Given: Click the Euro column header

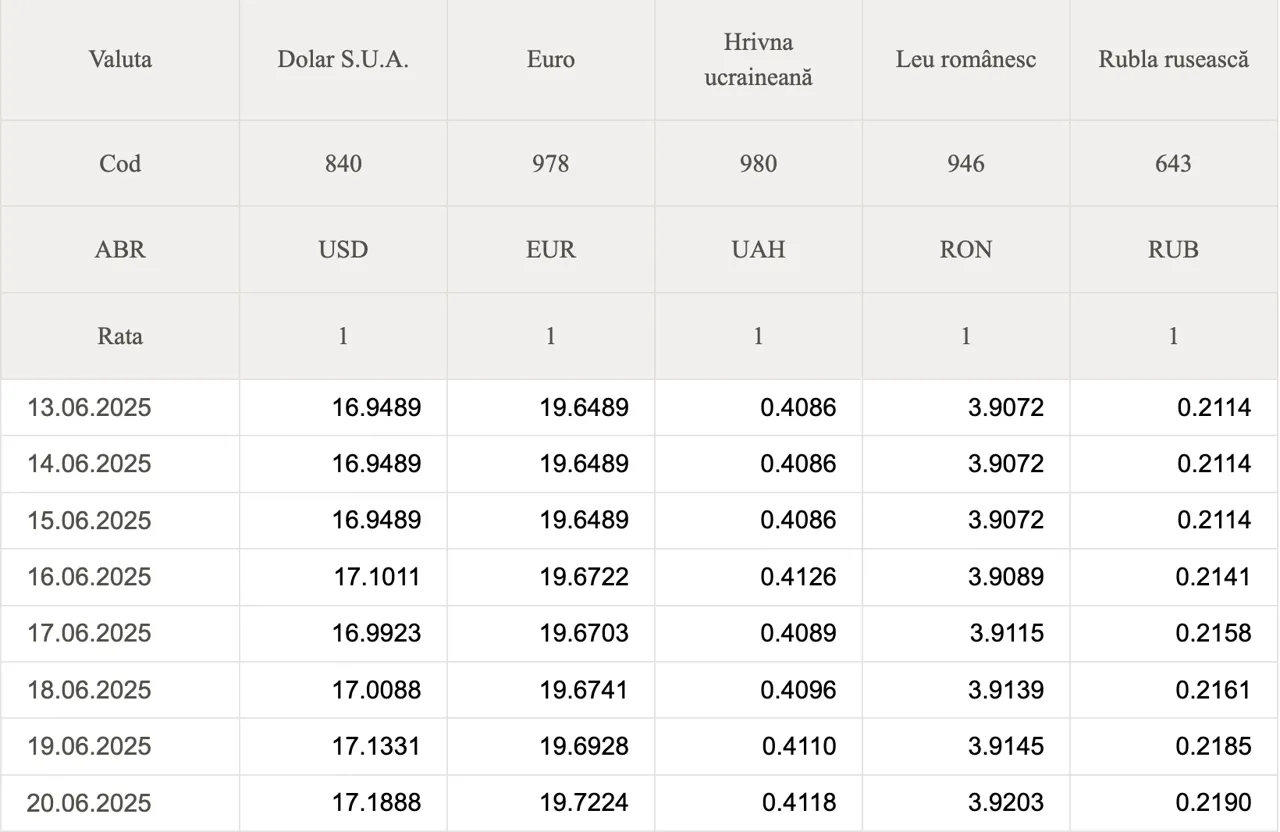Looking at the screenshot, I should click(550, 59).
